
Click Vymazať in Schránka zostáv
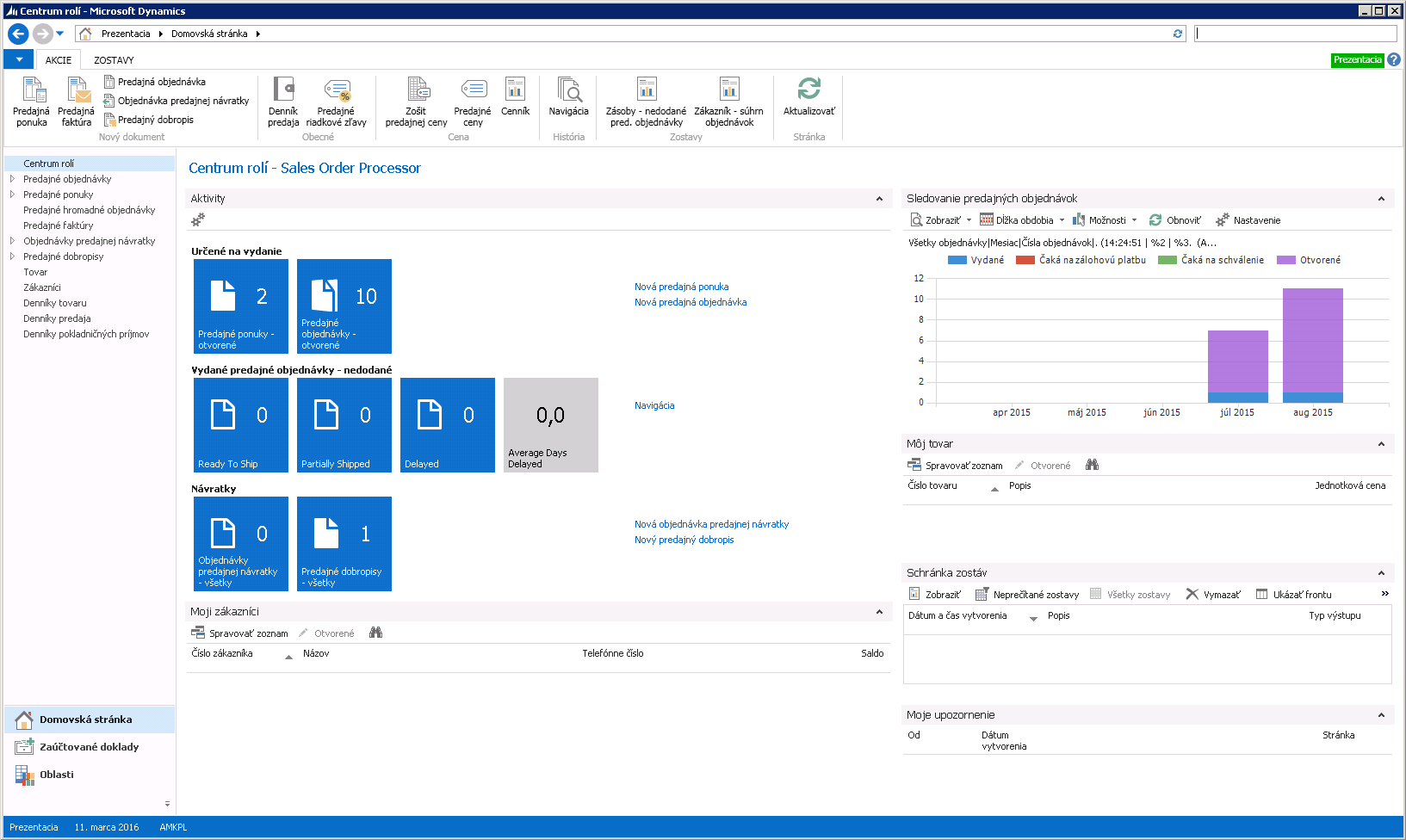point(1213,595)
